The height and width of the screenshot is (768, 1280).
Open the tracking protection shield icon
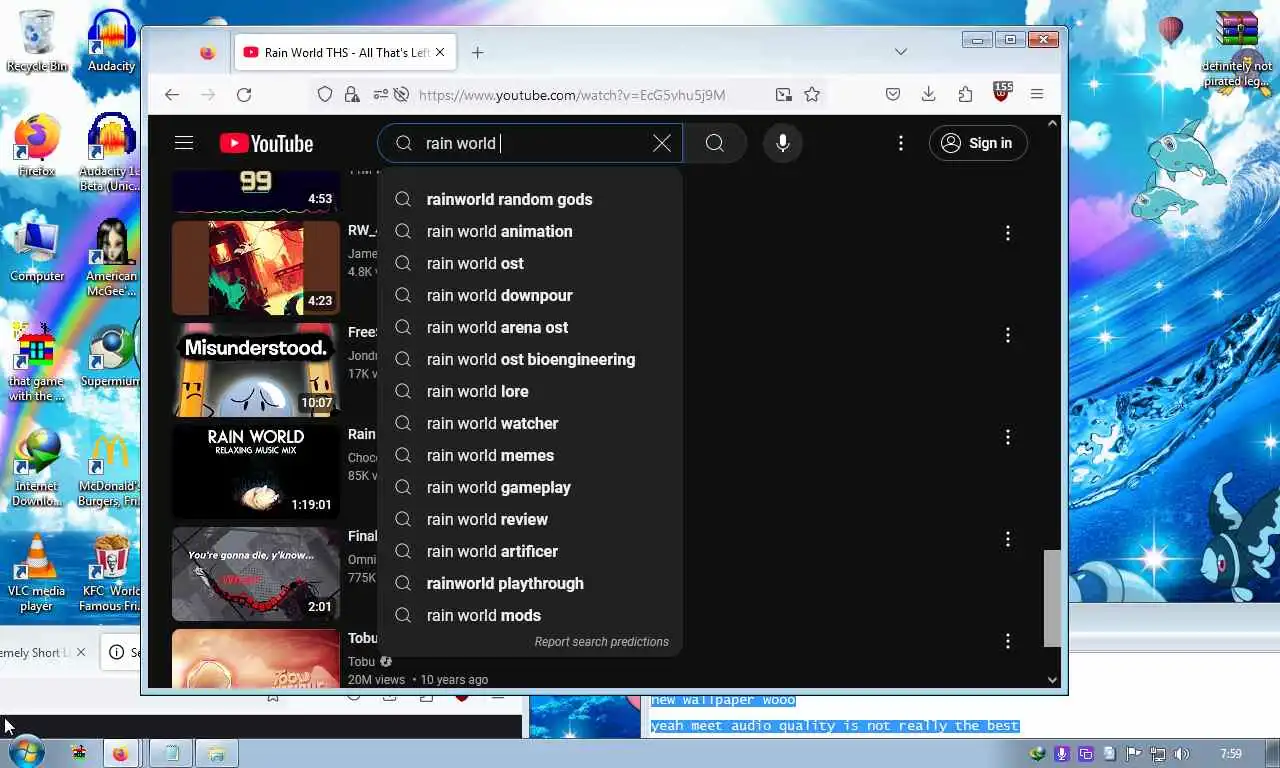click(325, 94)
